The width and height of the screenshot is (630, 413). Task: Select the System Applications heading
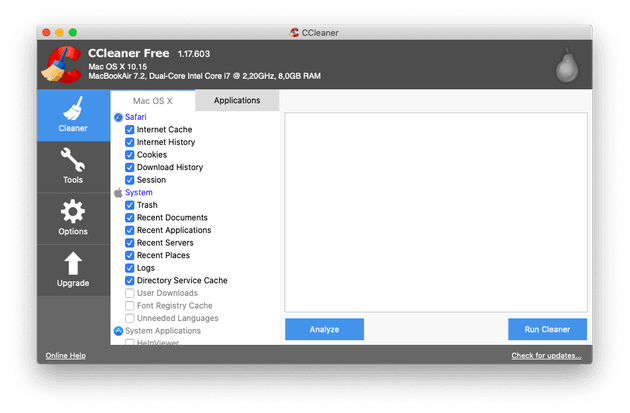(163, 331)
